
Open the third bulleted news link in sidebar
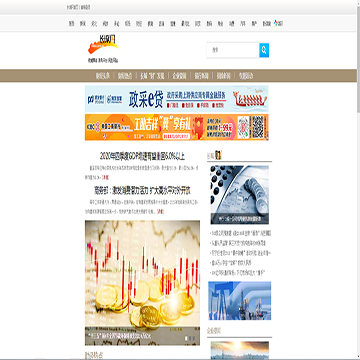[x=241, y=253]
